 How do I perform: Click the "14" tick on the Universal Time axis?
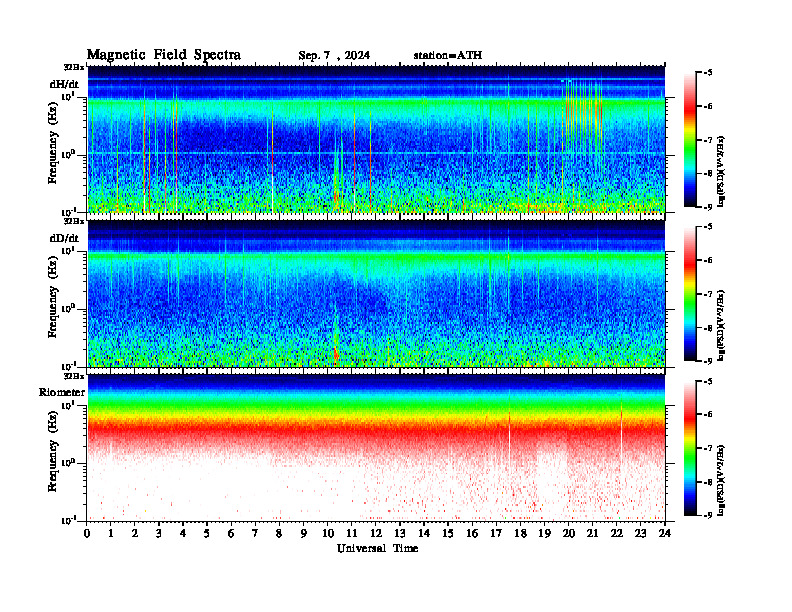click(424, 534)
